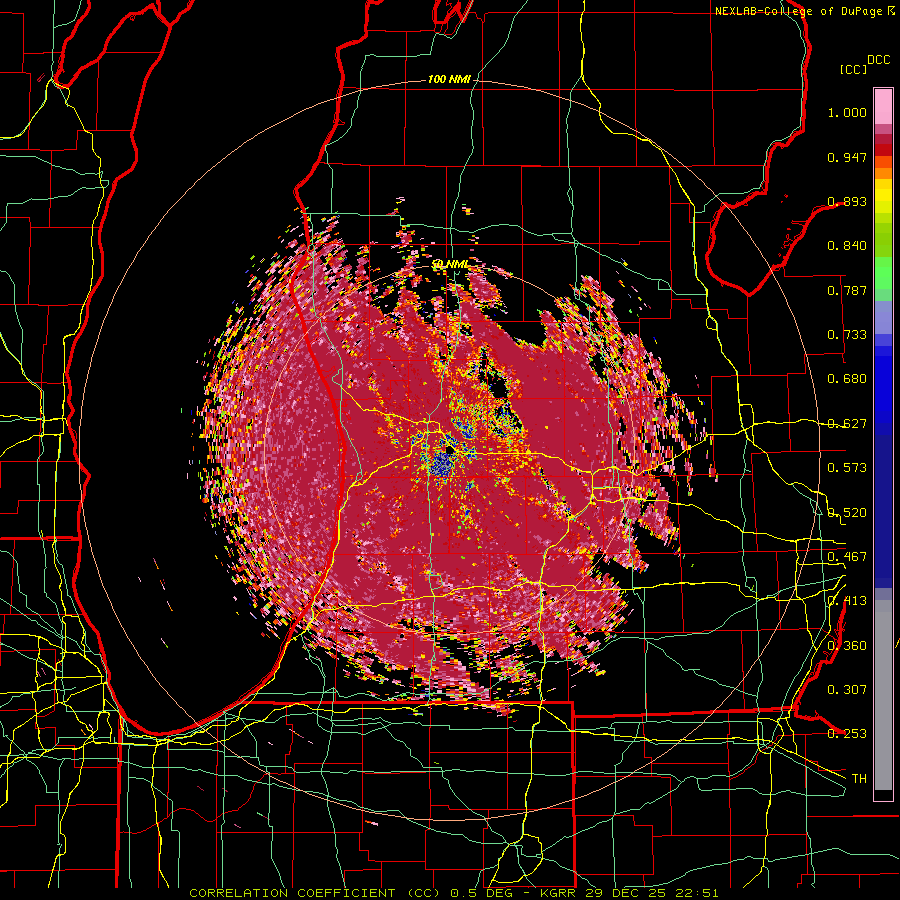
Task: Click the light pink color bar segment at 1.000
Action: pyautogui.click(x=883, y=107)
